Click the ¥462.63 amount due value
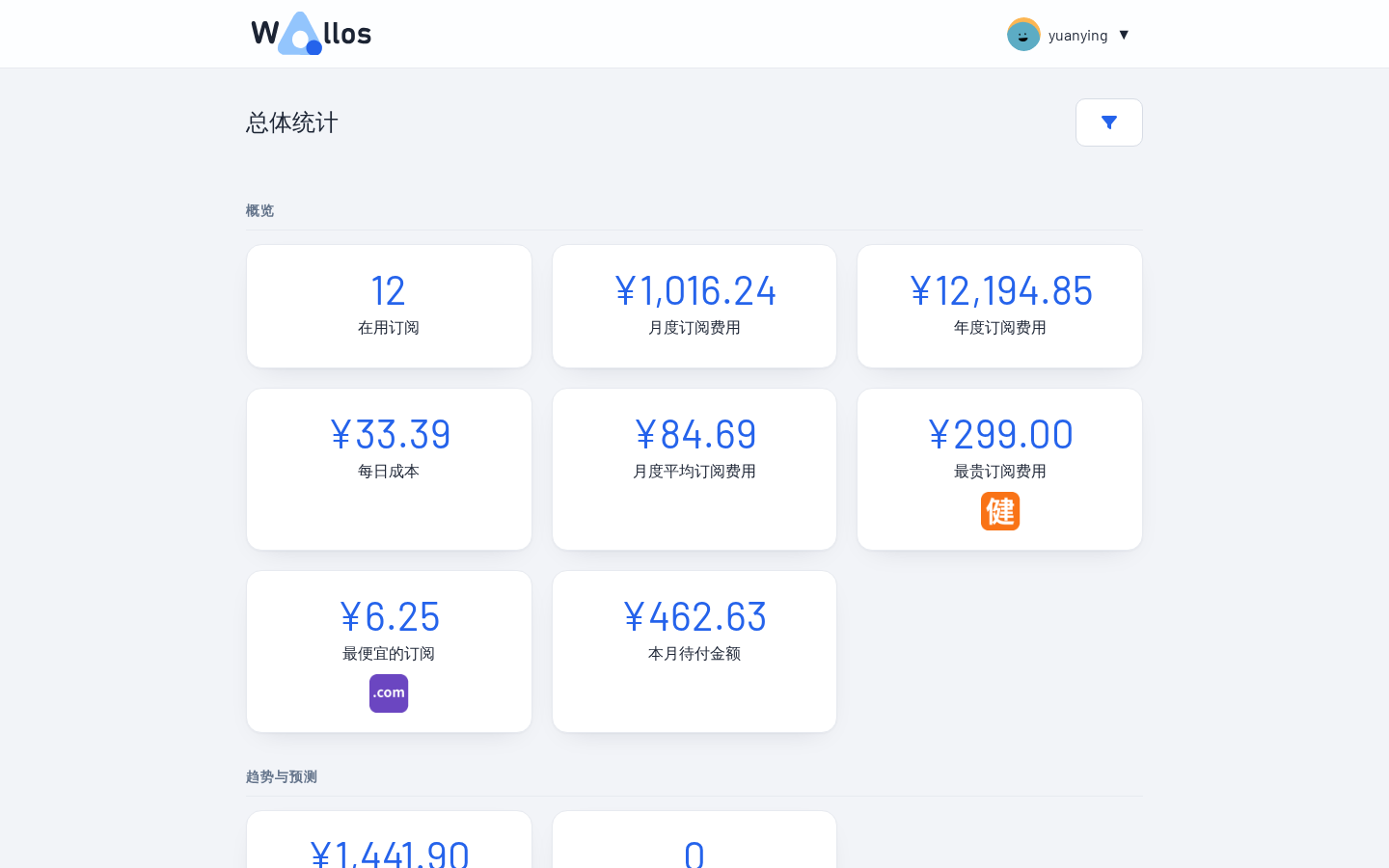The image size is (1389, 868). (x=694, y=616)
